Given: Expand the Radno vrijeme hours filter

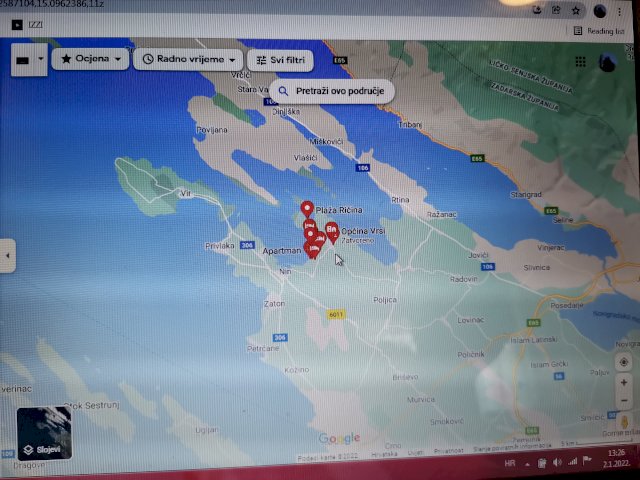Looking at the screenshot, I should [x=189, y=59].
